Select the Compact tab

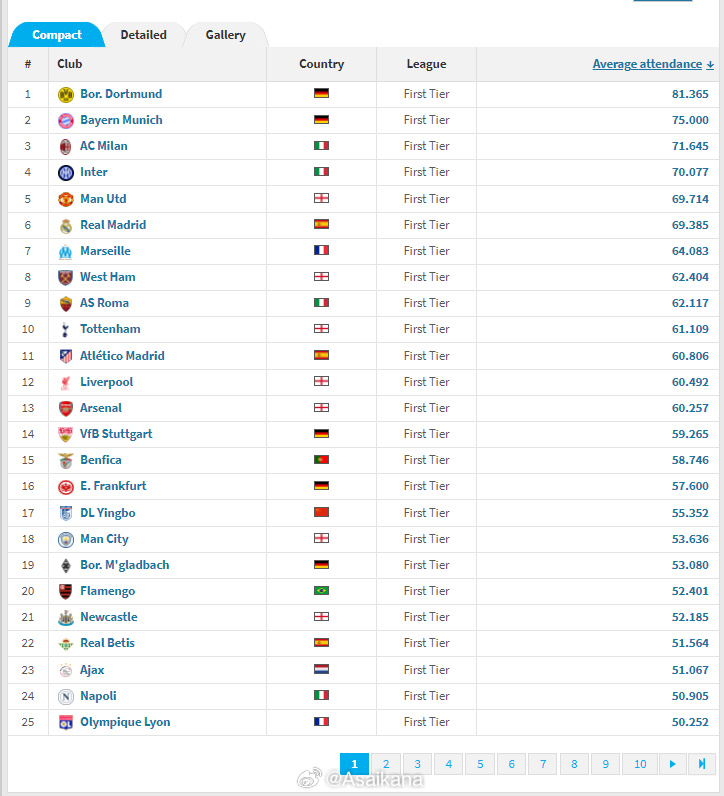point(57,35)
